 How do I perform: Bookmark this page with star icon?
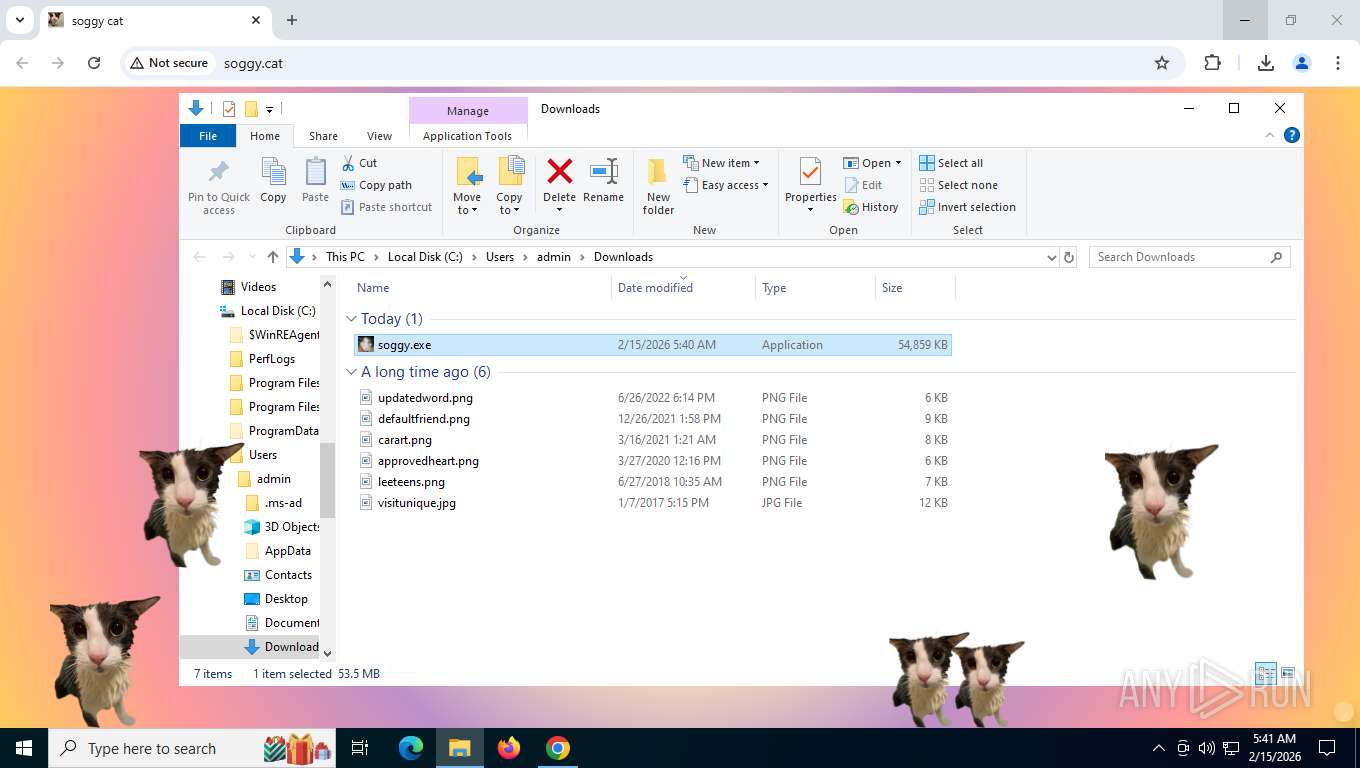pos(1162,63)
